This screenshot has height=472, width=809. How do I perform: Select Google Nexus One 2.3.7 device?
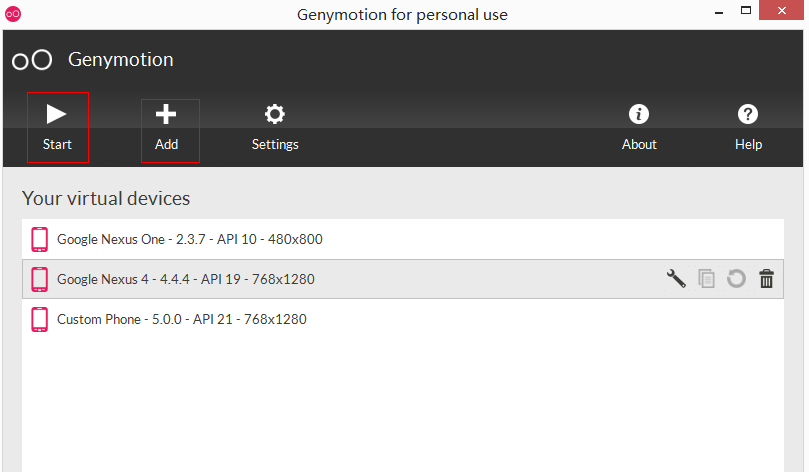coord(189,239)
